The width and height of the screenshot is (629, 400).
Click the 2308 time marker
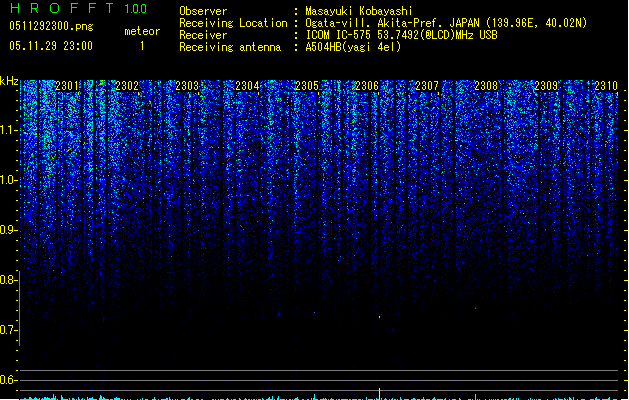(x=486, y=86)
